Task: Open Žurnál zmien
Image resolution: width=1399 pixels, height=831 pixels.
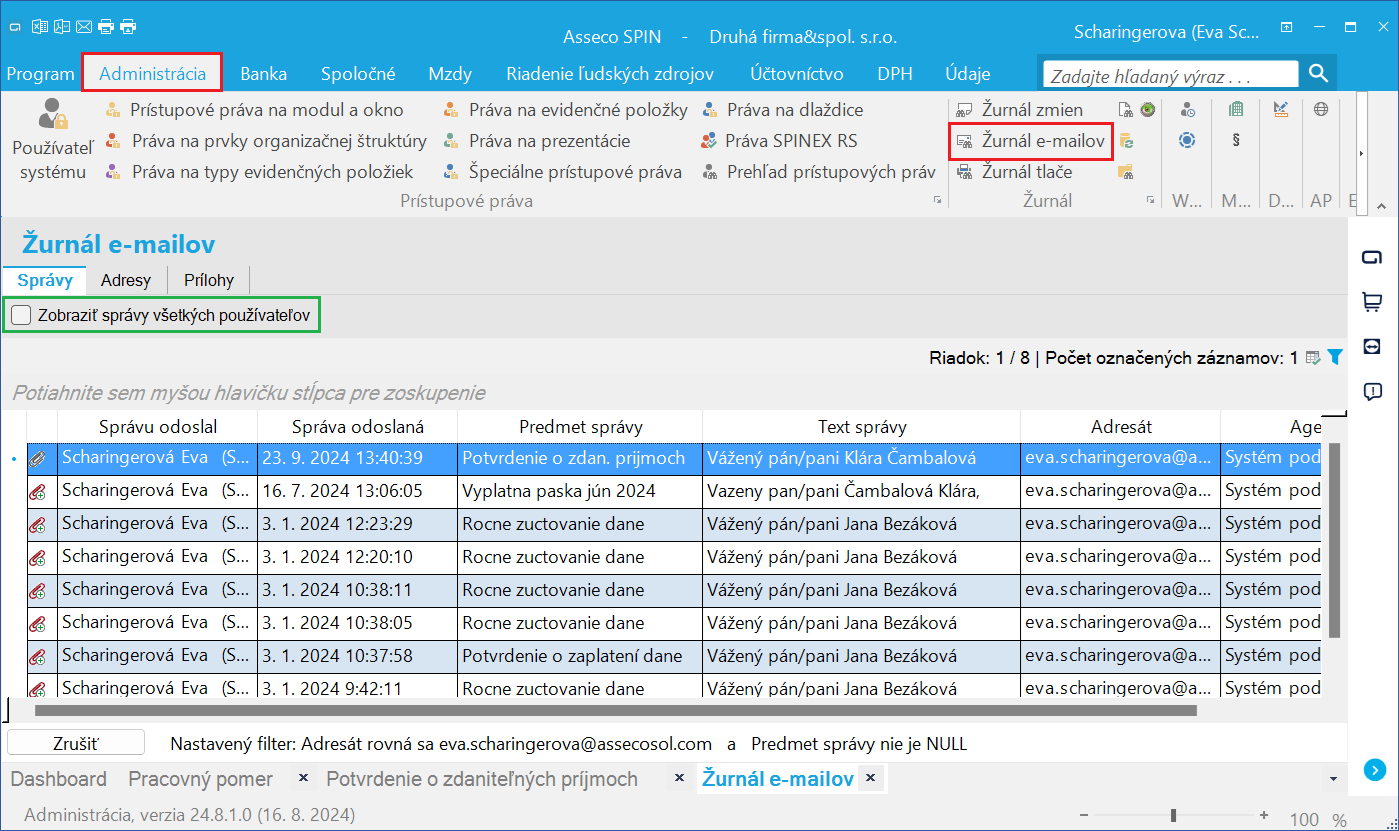Action: click(1020, 110)
